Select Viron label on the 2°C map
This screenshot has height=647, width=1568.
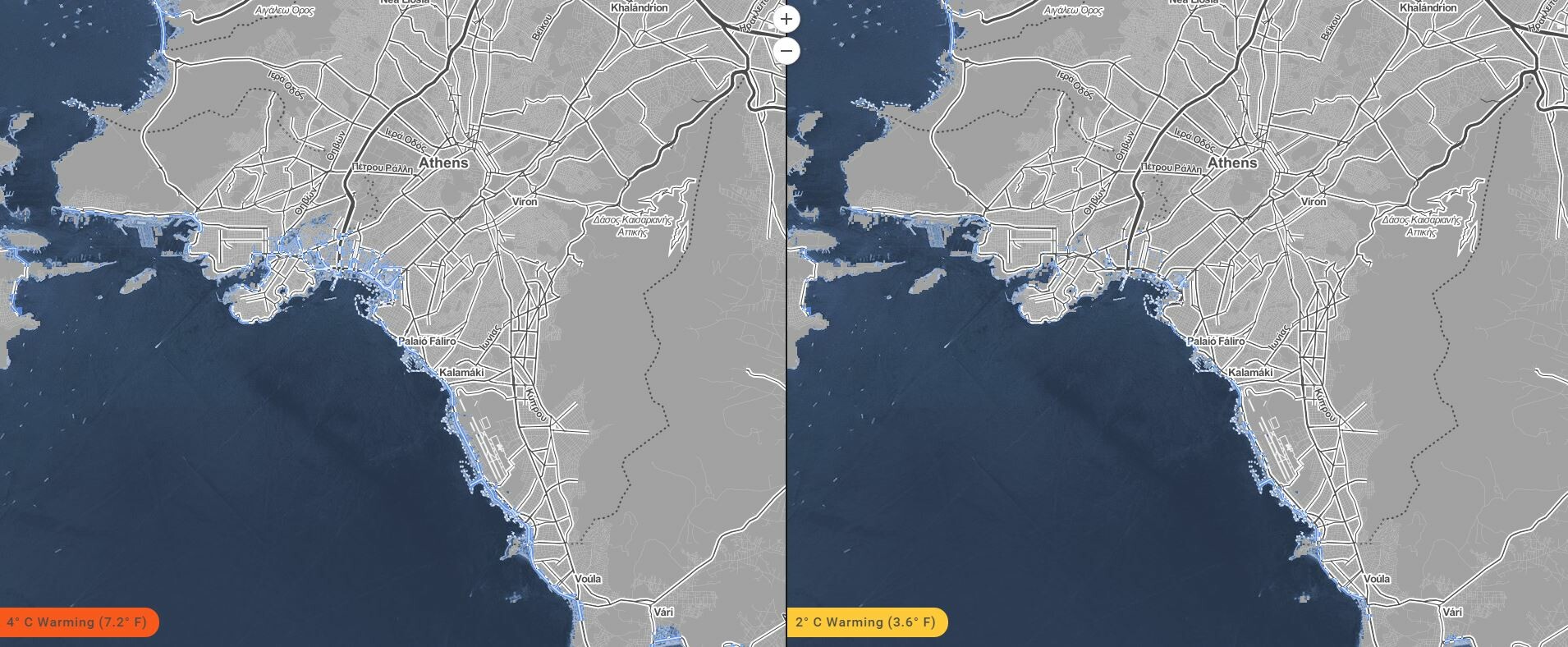pyautogui.click(x=1314, y=201)
